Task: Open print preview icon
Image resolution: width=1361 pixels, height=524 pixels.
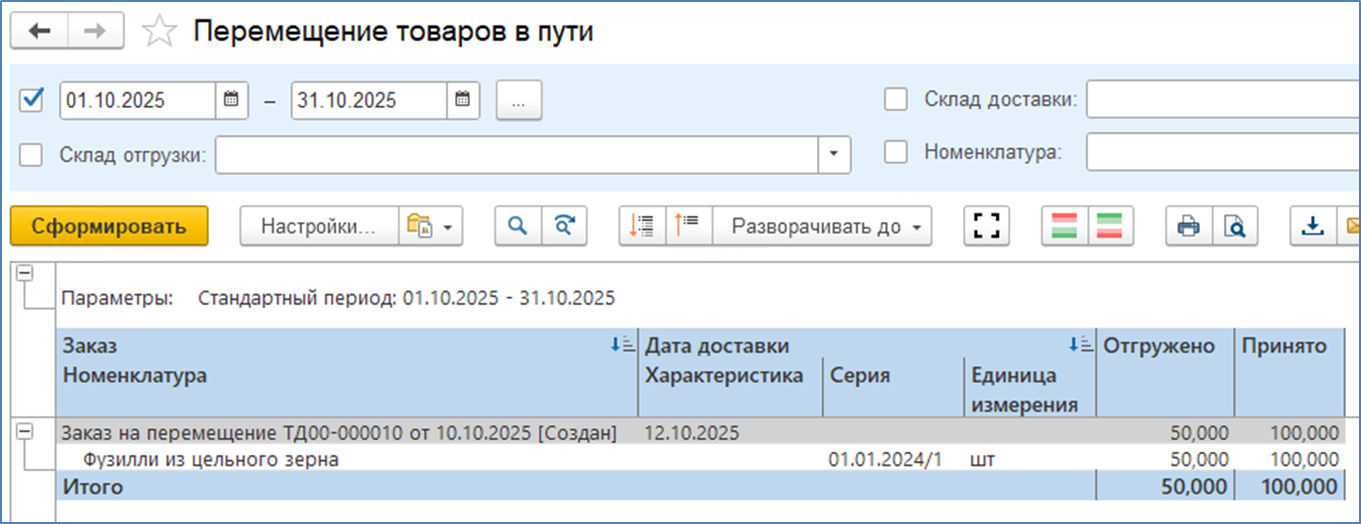Action: click(1235, 226)
